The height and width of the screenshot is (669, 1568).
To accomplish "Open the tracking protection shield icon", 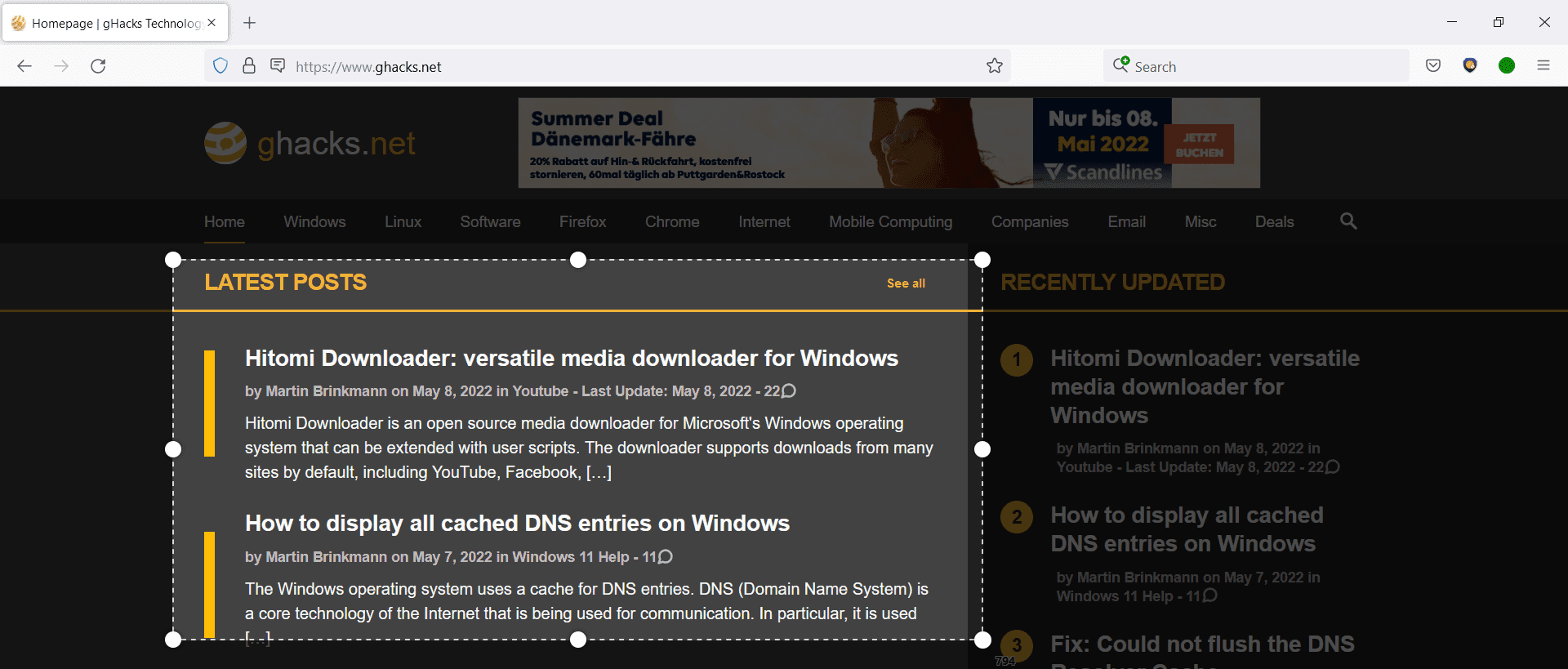I will click(220, 66).
